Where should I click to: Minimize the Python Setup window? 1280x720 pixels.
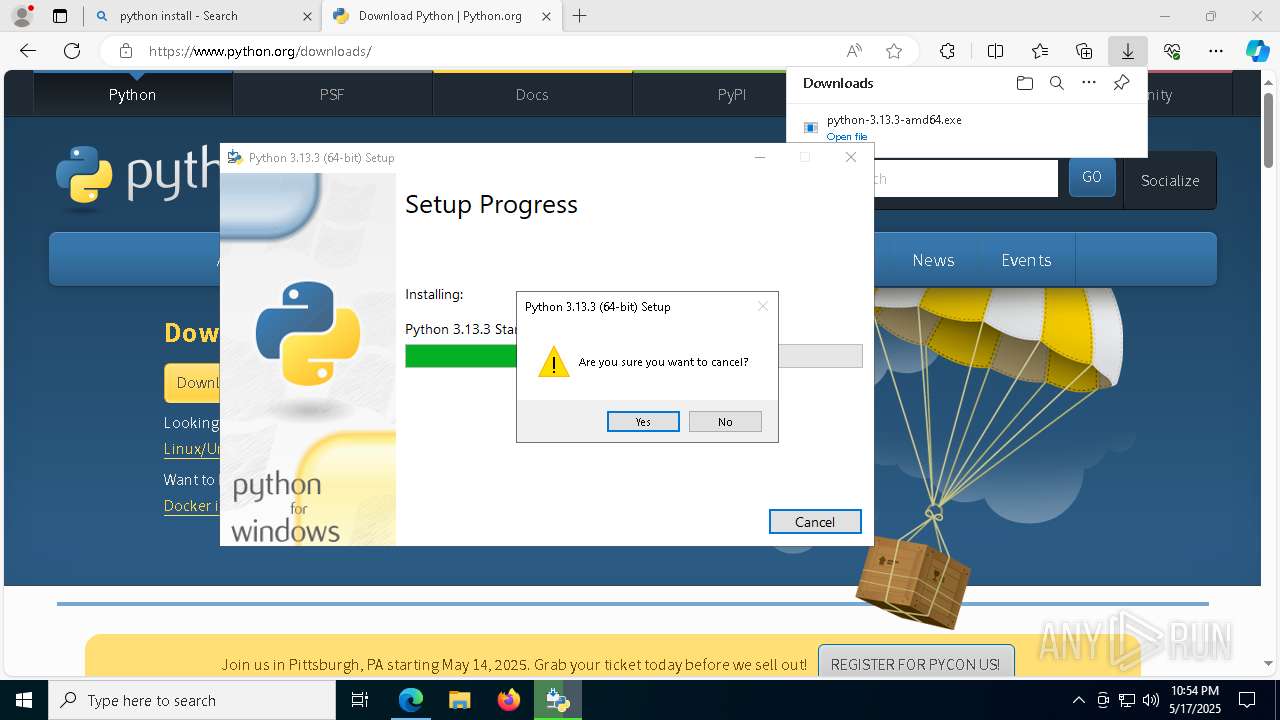(x=760, y=157)
